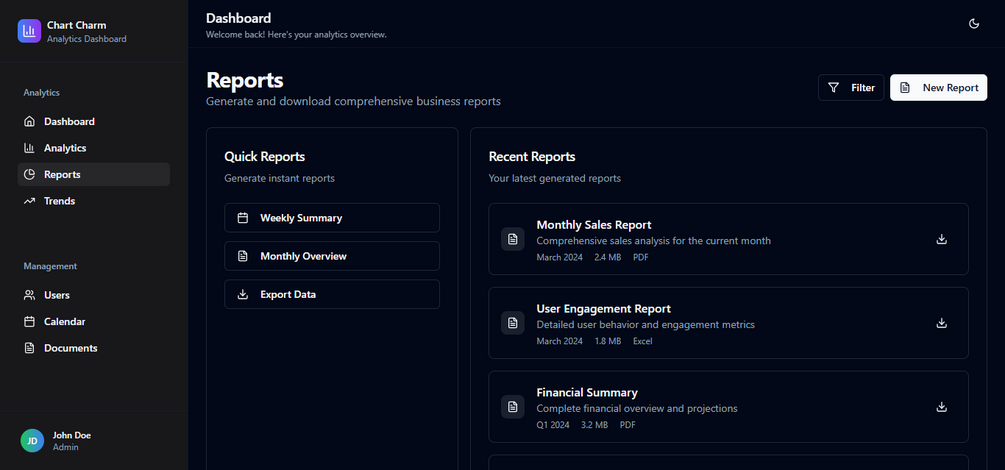Go to Analytics in the sidebar
This screenshot has height=470, width=1005.
click(x=65, y=148)
